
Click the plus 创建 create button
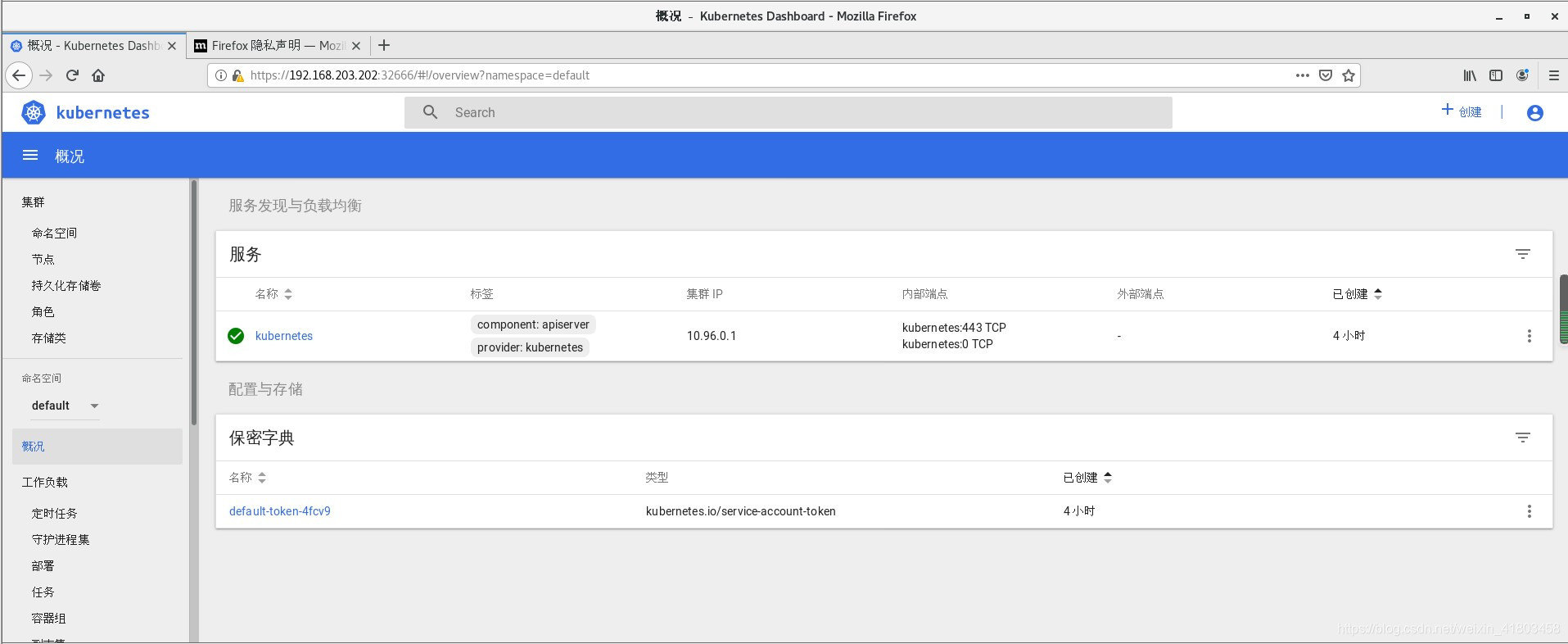[1462, 111]
